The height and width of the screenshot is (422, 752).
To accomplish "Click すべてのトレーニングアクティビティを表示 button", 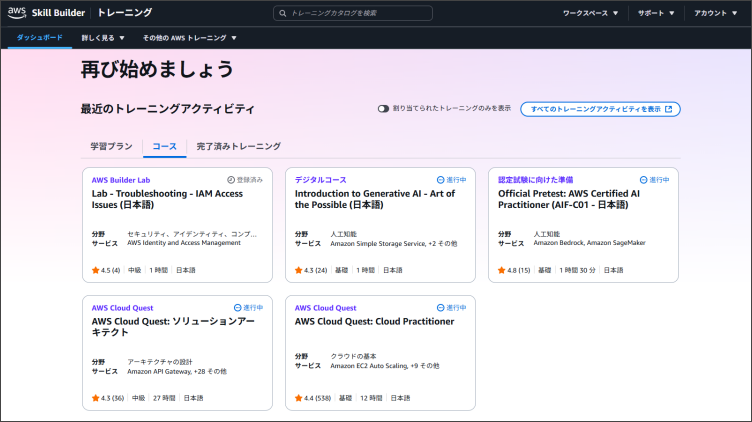I will [601, 109].
